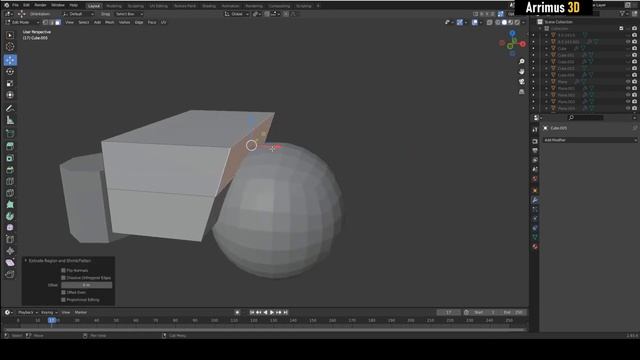The height and width of the screenshot is (360, 640).
Task: Enable Offset Even checkbox
Action: [63, 292]
